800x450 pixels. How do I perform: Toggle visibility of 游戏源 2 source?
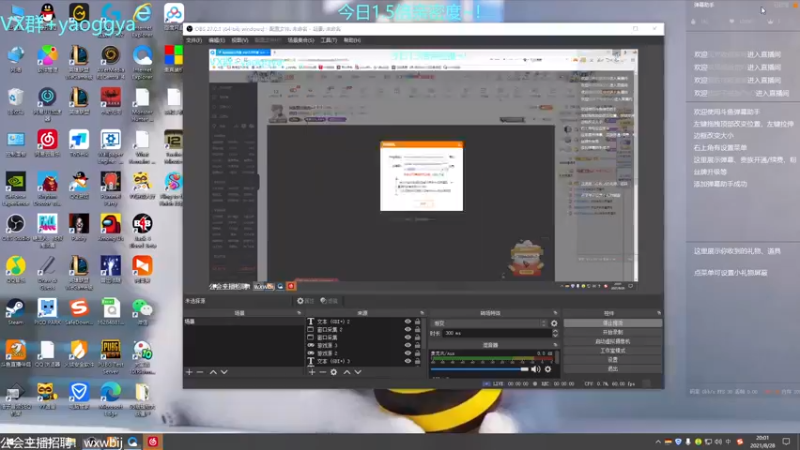408,353
